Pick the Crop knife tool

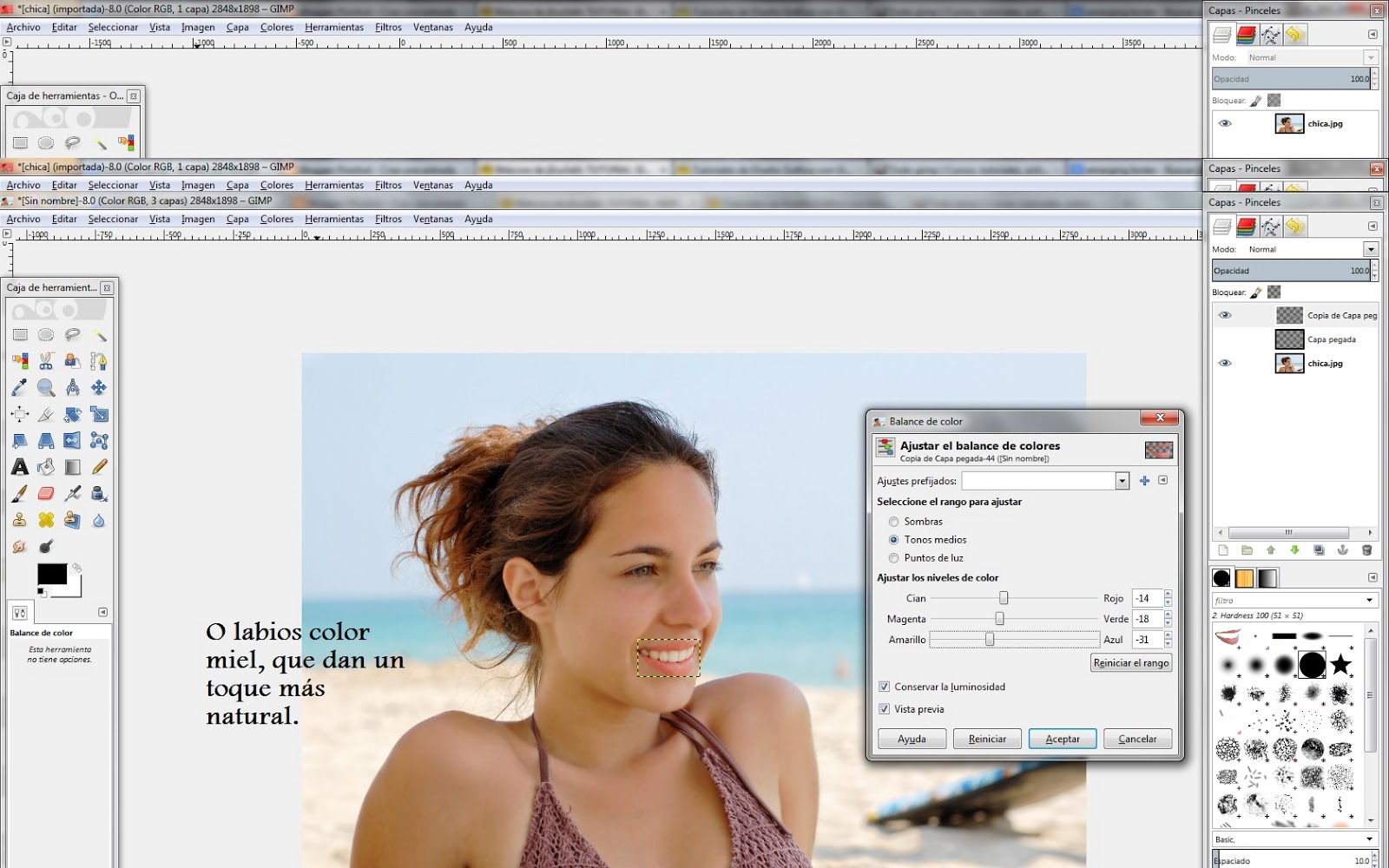46,414
